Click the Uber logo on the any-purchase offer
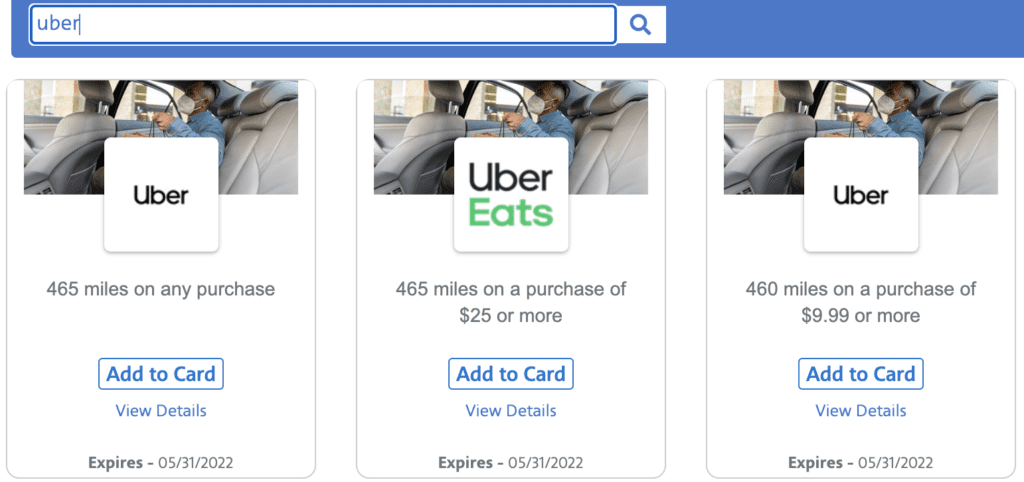Image resolution: width=1024 pixels, height=482 pixels. [x=161, y=195]
